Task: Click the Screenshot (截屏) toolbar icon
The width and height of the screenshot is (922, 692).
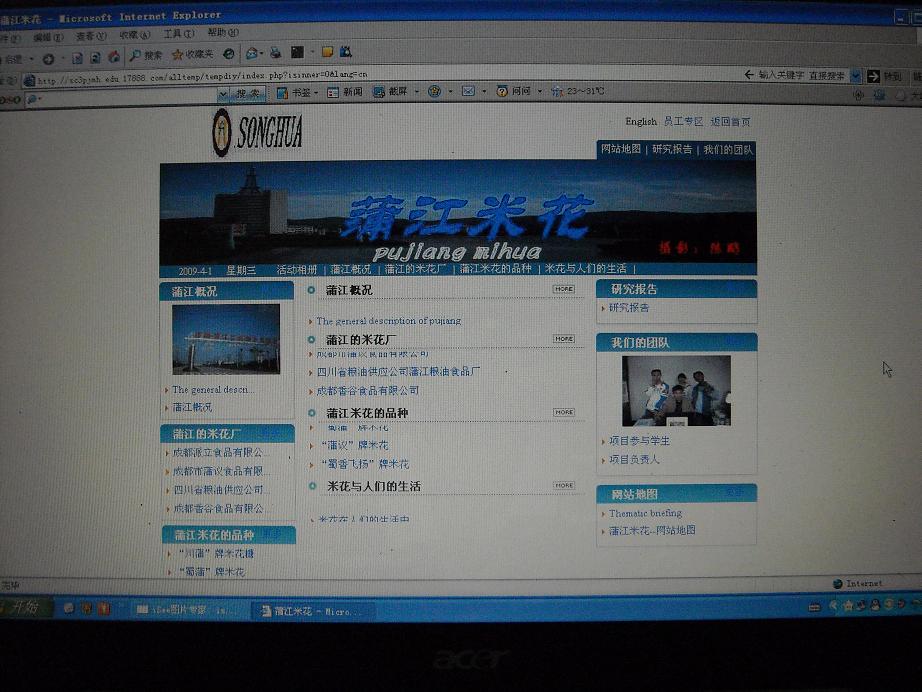Action: [391, 92]
